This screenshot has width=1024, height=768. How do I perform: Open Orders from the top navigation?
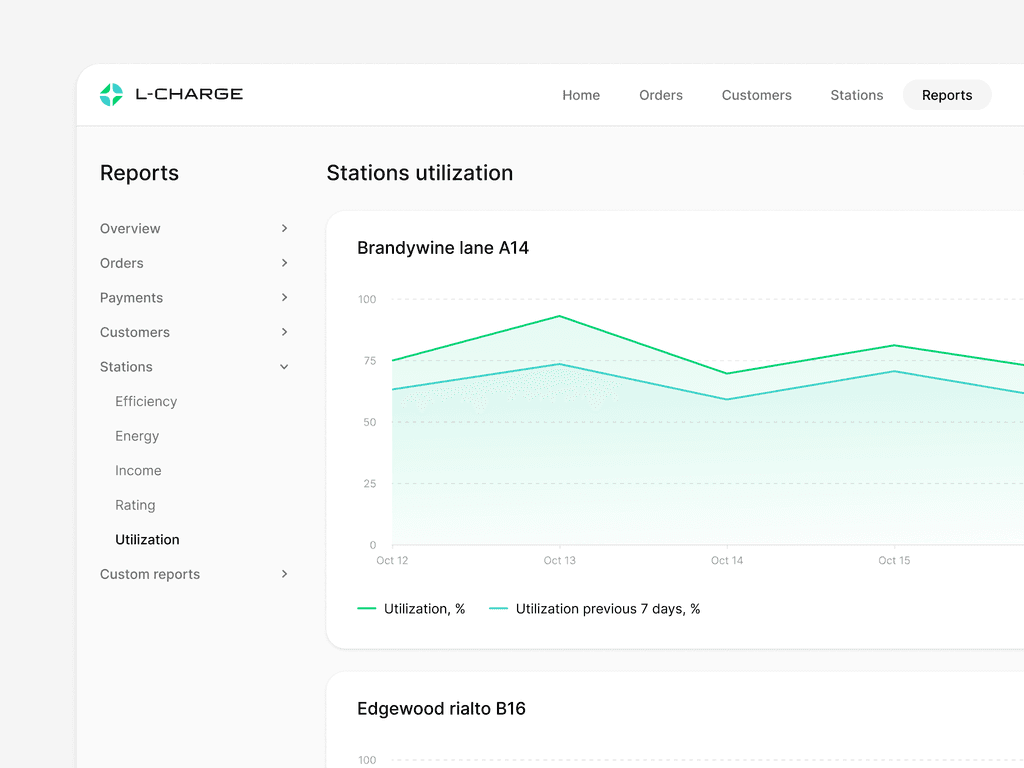click(660, 94)
